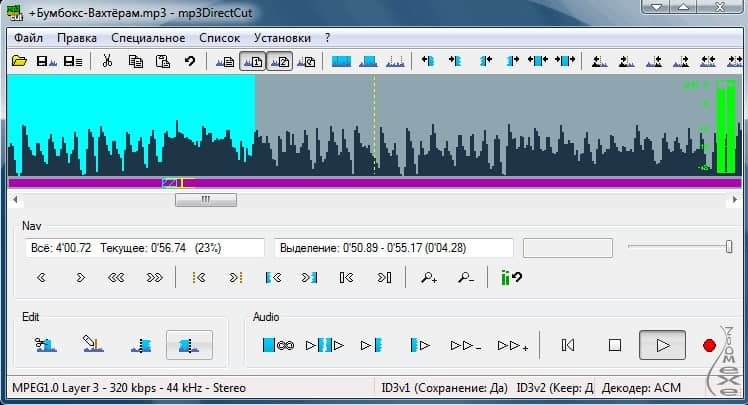
Task: Click the loop selection playback button
Action: coord(276,345)
